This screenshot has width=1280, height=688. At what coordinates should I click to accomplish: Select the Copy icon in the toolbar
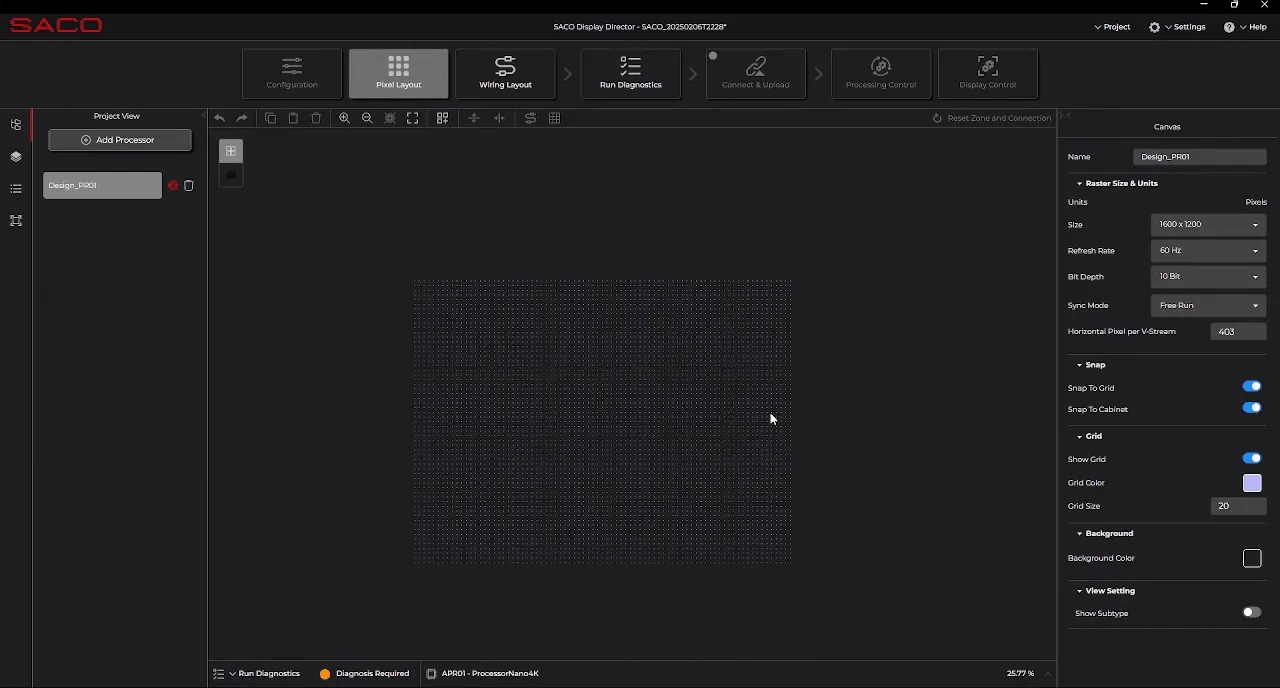tap(271, 118)
